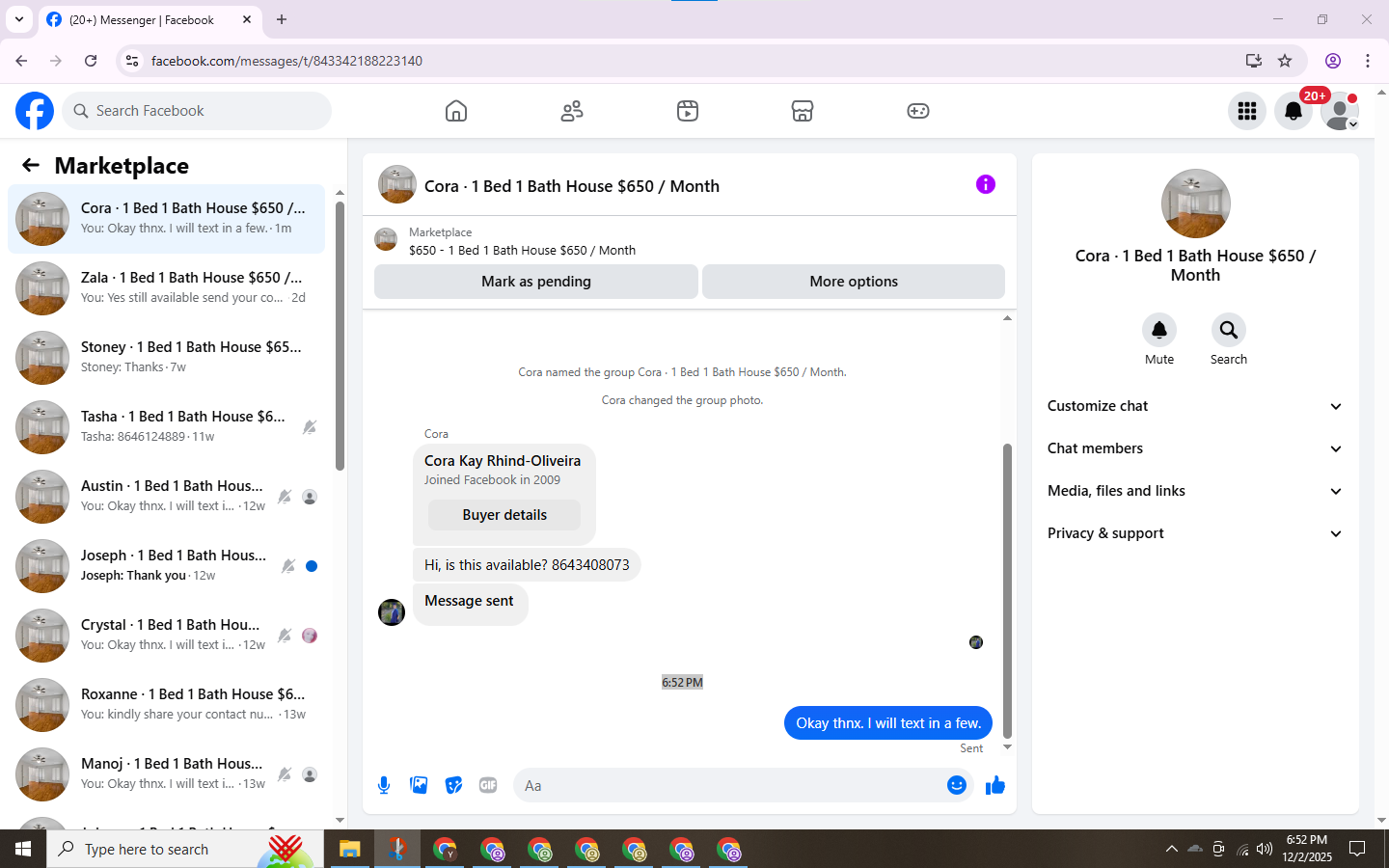This screenshot has width=1389, height=868.
Task: Open the Marketplace storefront icon
Action: coord(803,111)
